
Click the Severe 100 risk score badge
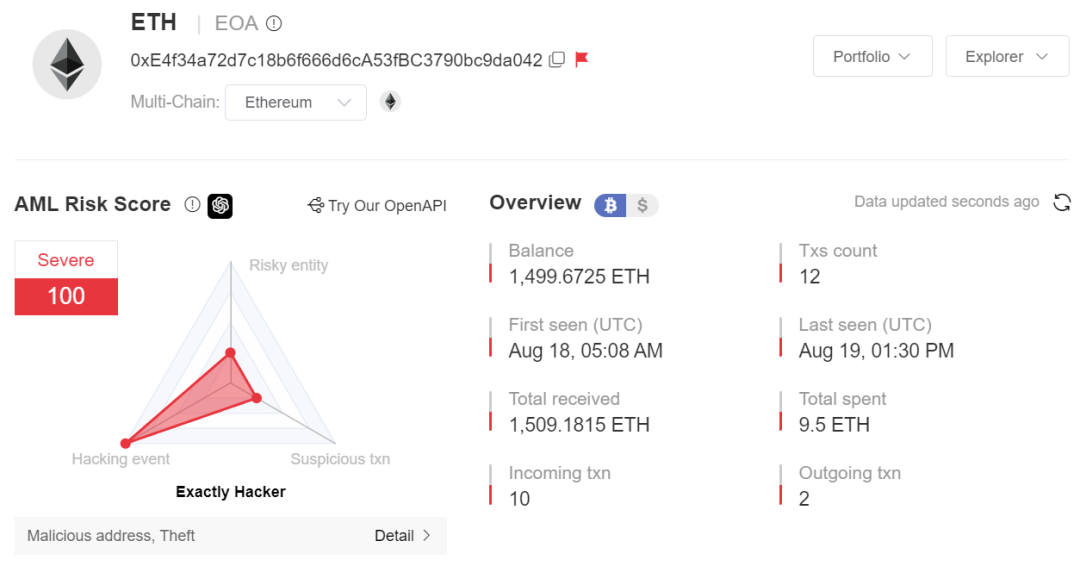[x=66, y=278]
